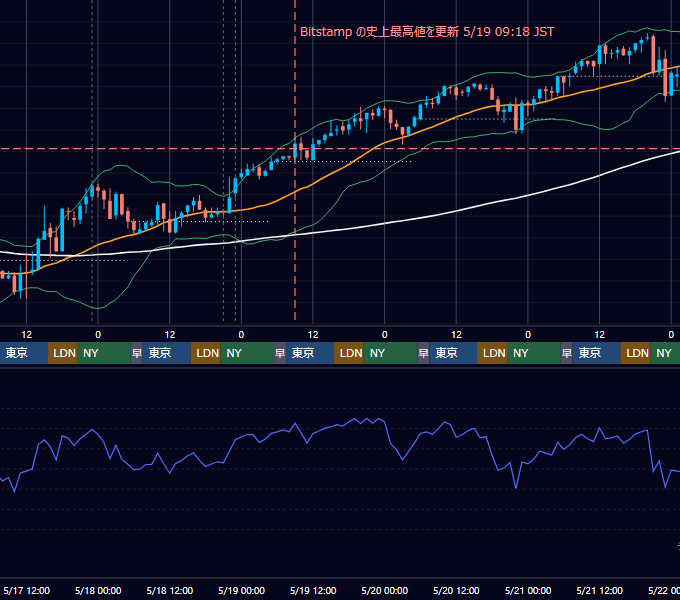This screenshot has width=680, height=600.
Task: Click the NY session block spanning 5/17 to 5/18
Action: [104, 353]
